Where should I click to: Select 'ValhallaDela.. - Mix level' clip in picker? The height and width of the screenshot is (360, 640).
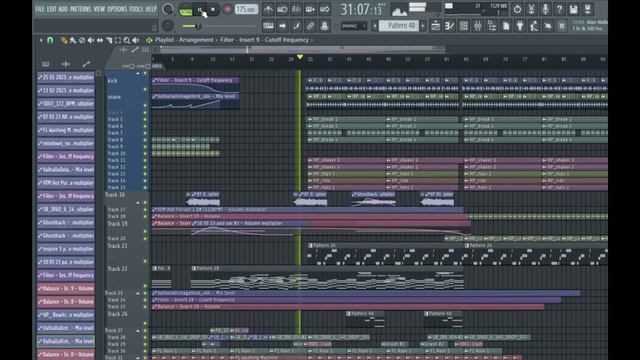[66, 169]
